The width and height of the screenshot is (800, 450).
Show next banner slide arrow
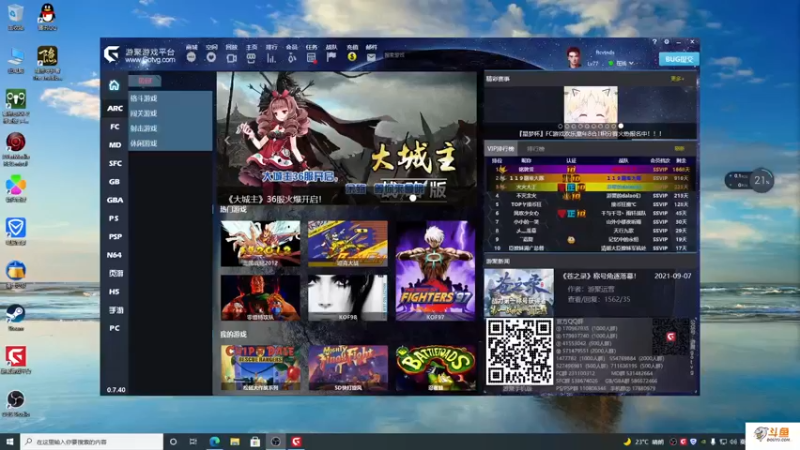coord(467,140)
